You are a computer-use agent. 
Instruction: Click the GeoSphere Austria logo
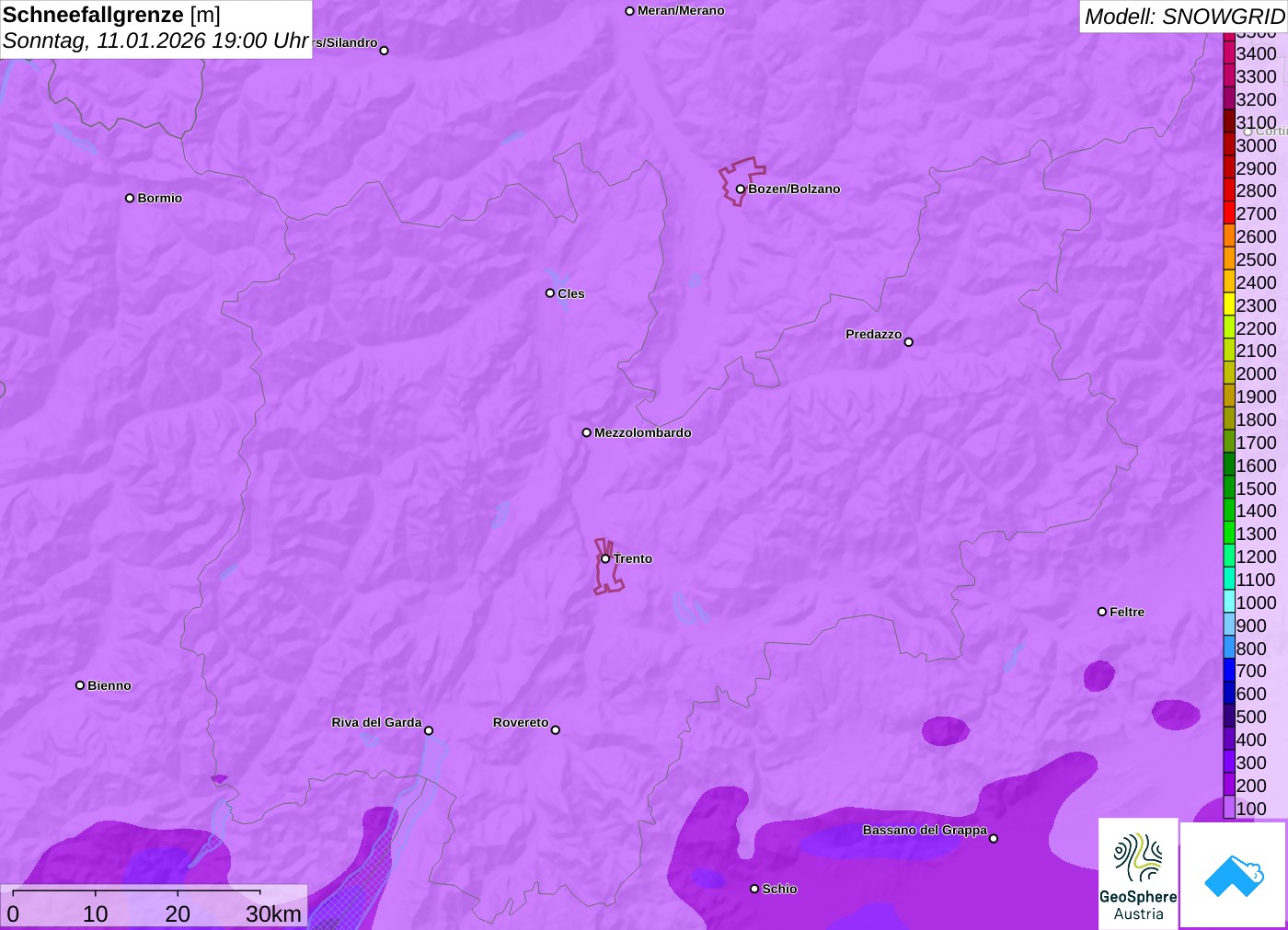point(1138,873)
